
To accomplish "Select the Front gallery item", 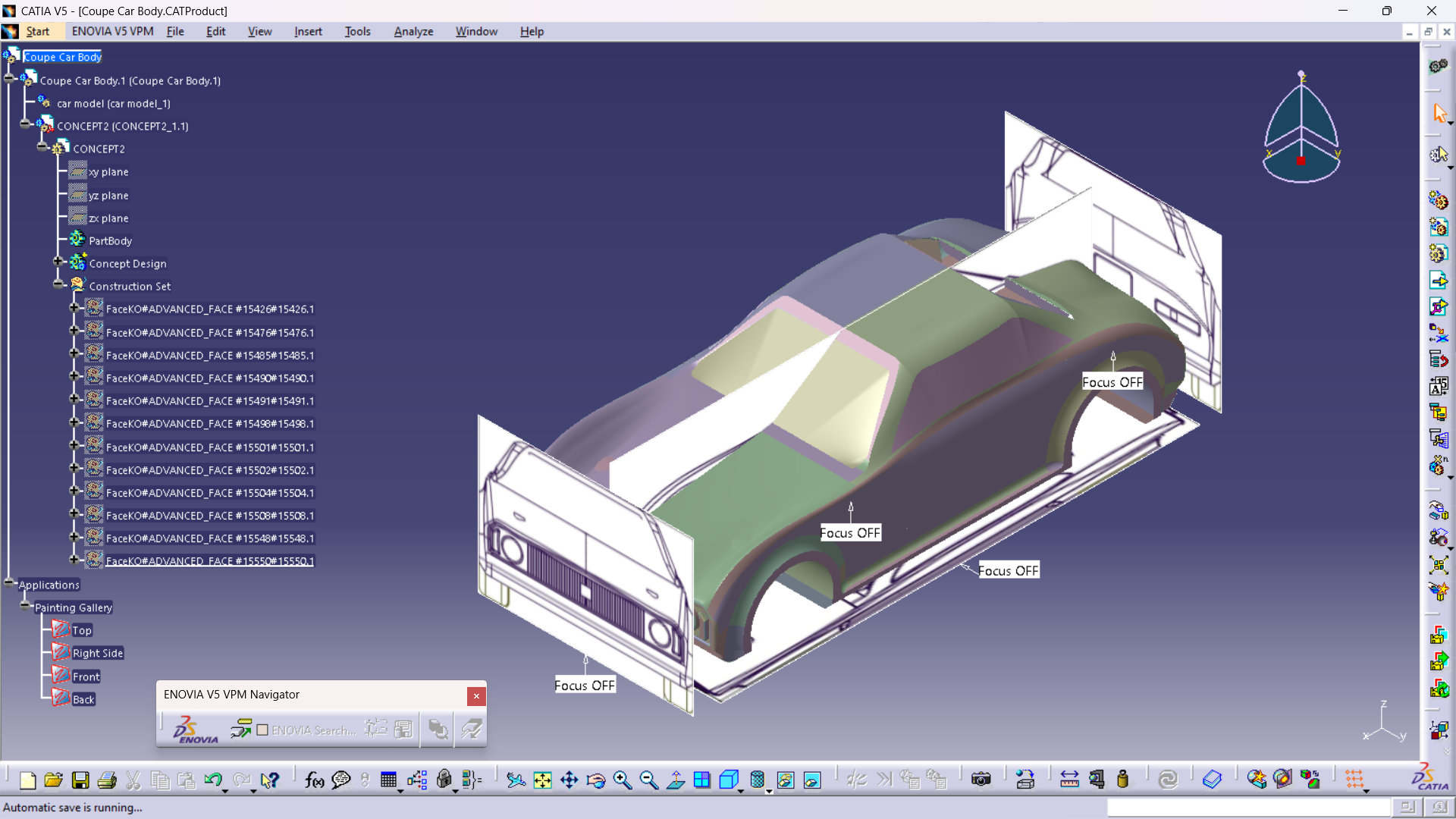I will coord(86,676).
